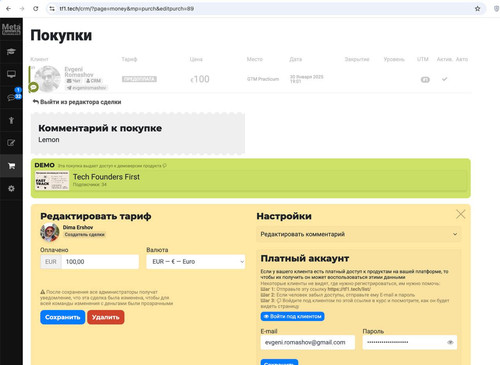
Task: Click Evgeni Romashov avatar photo
Action: click(x=47, y=79)
